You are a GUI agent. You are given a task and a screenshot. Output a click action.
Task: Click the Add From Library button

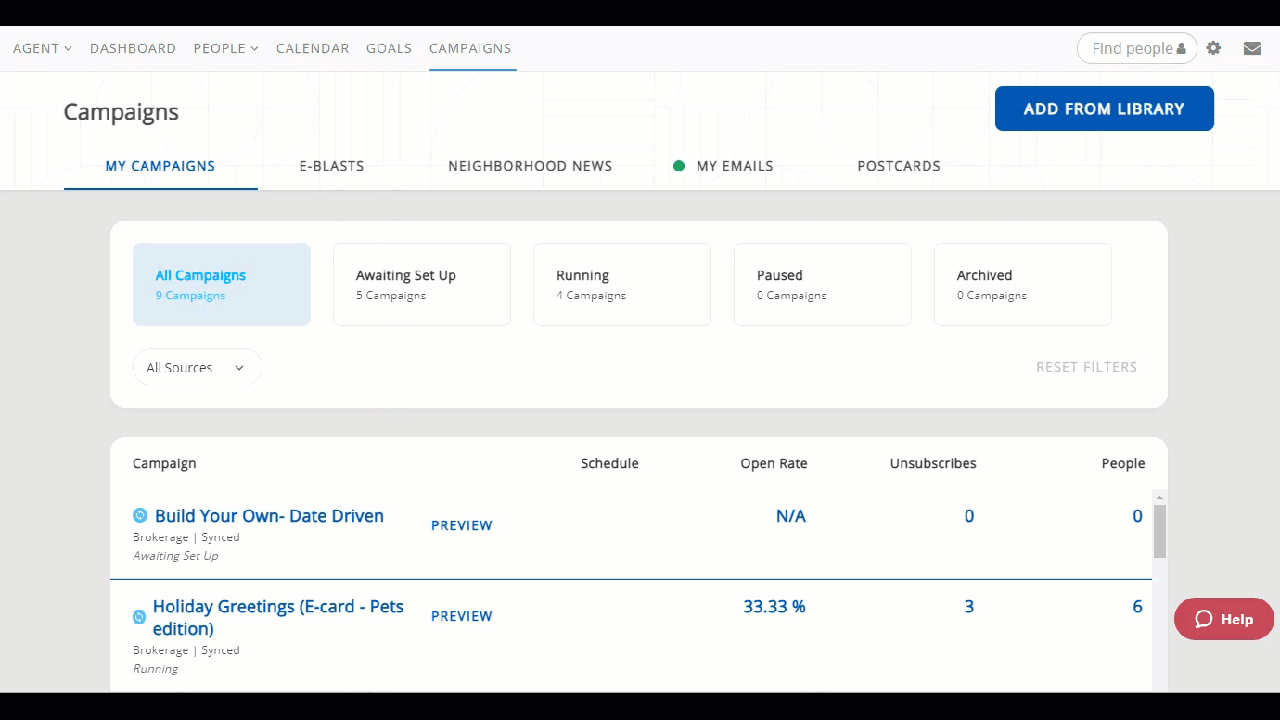pos(1103,109)
